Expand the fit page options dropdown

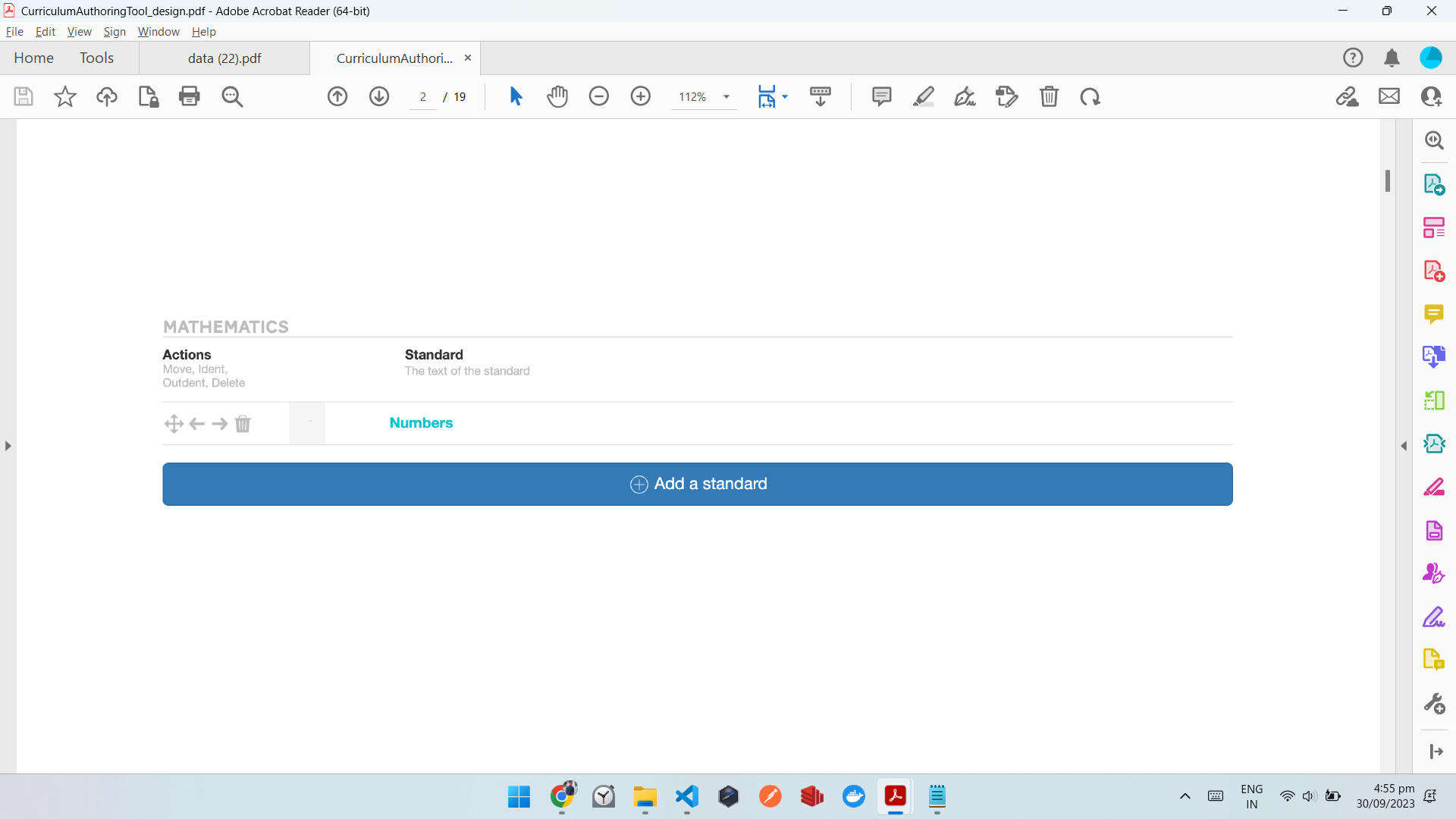click(785, 96)
